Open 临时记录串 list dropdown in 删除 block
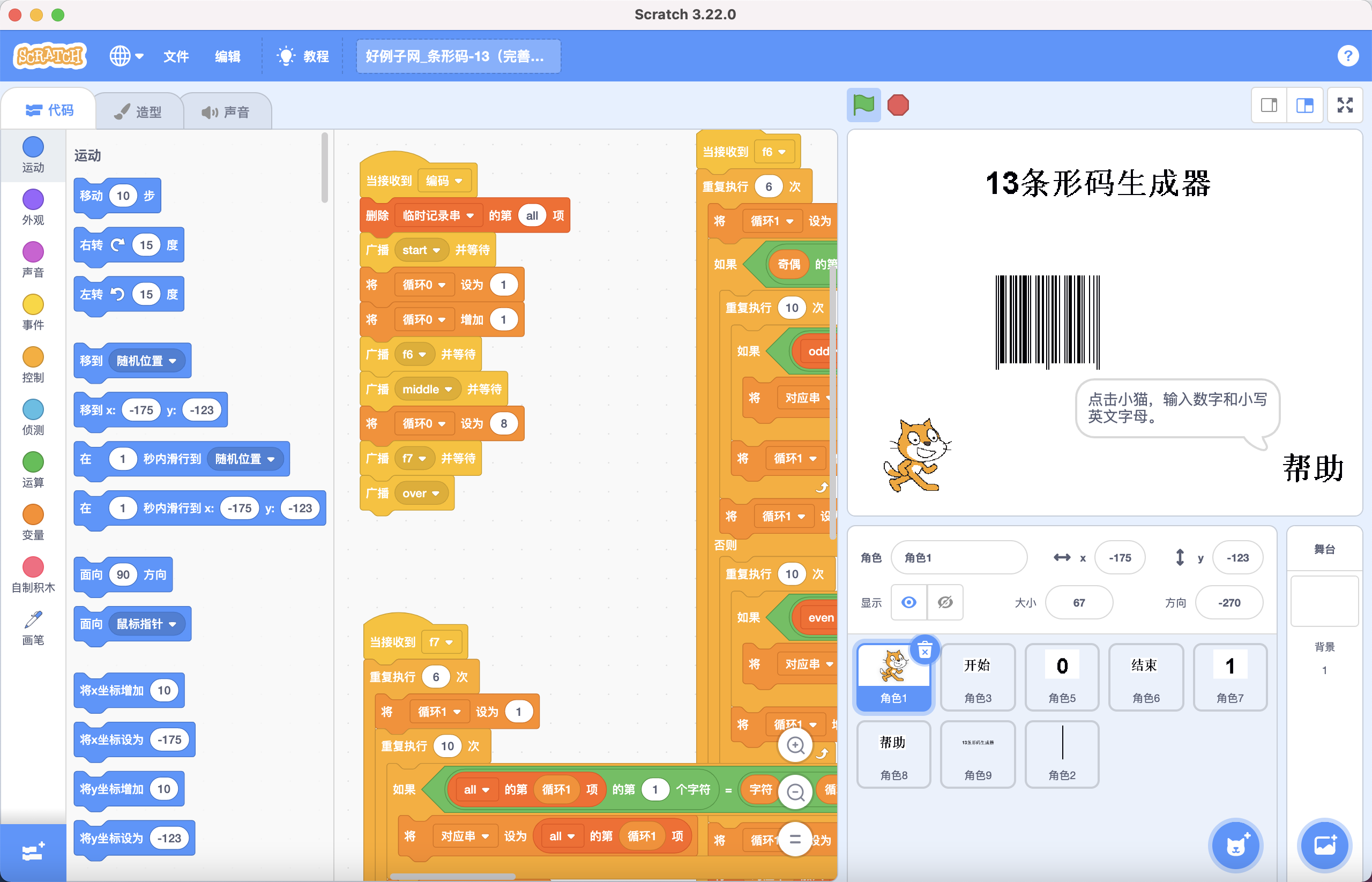 click(438, 215)
